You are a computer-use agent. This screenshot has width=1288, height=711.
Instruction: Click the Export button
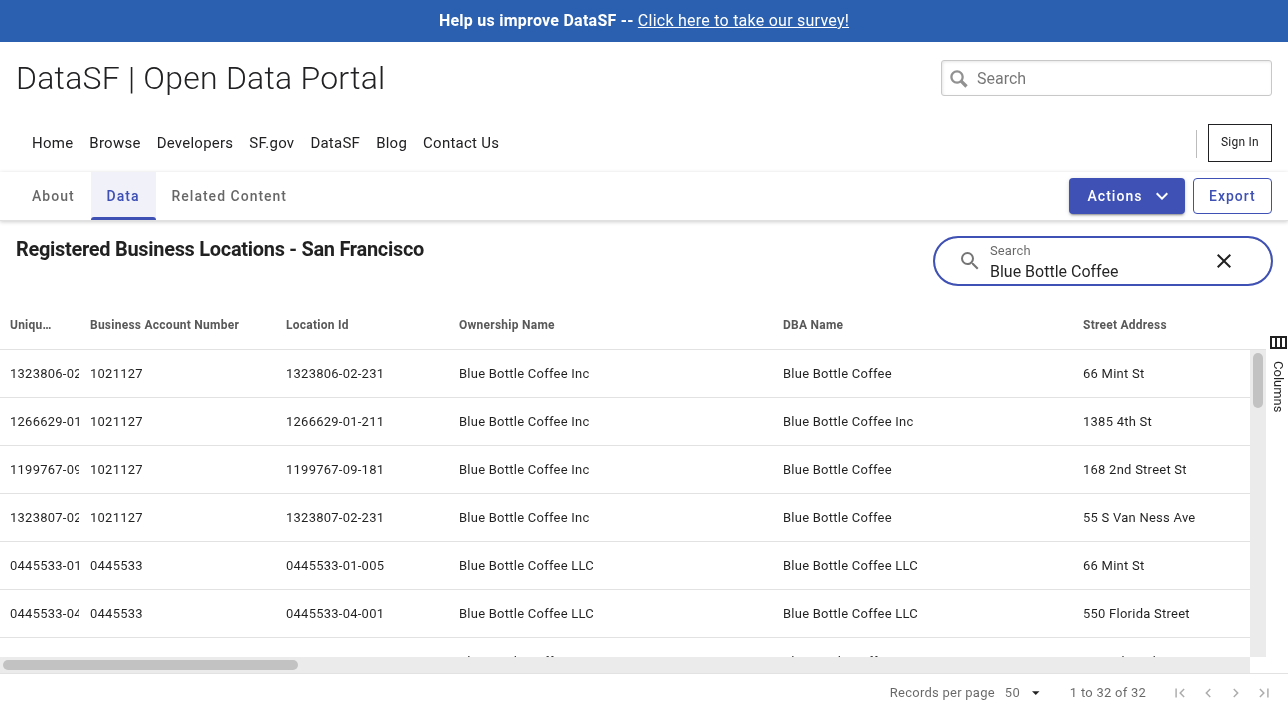[1232, 196]
